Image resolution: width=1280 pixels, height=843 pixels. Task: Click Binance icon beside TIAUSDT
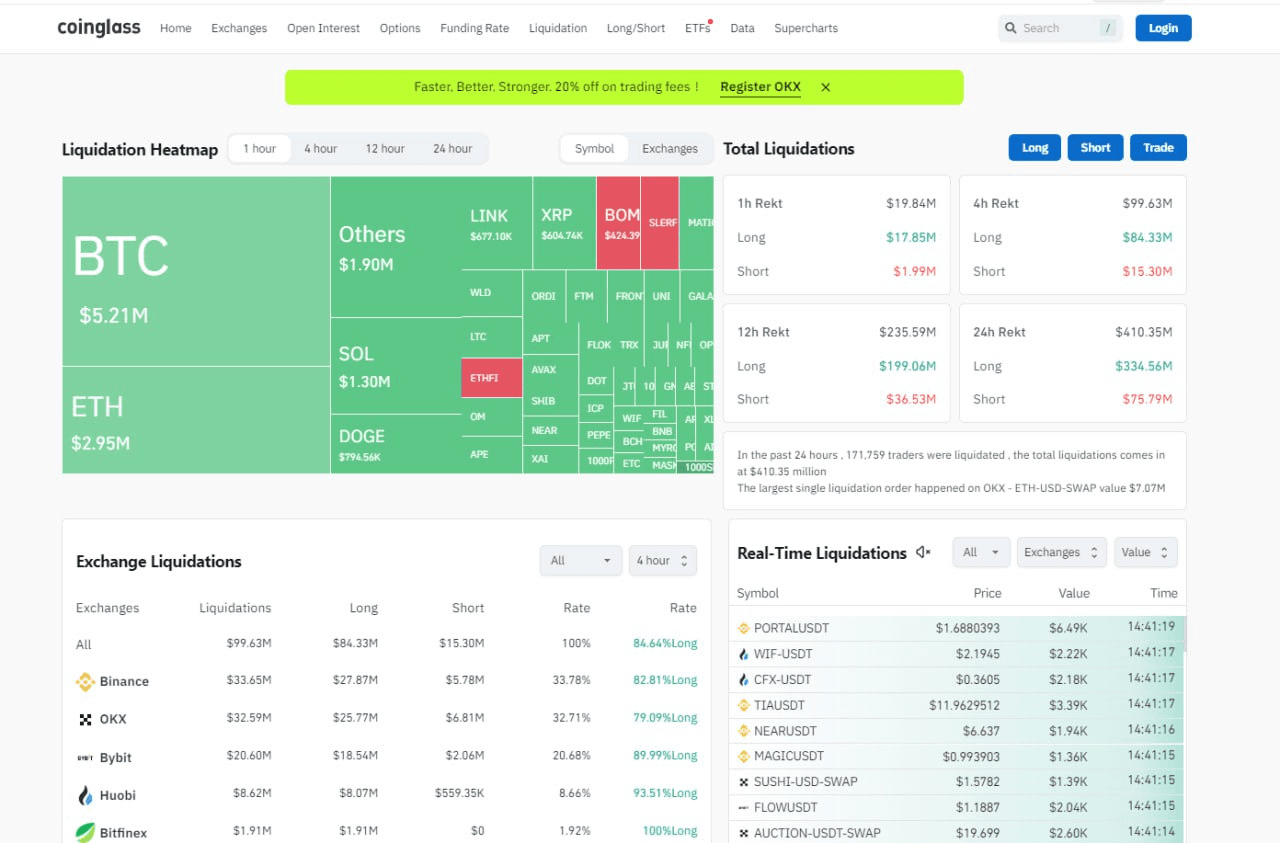(743, 705)
